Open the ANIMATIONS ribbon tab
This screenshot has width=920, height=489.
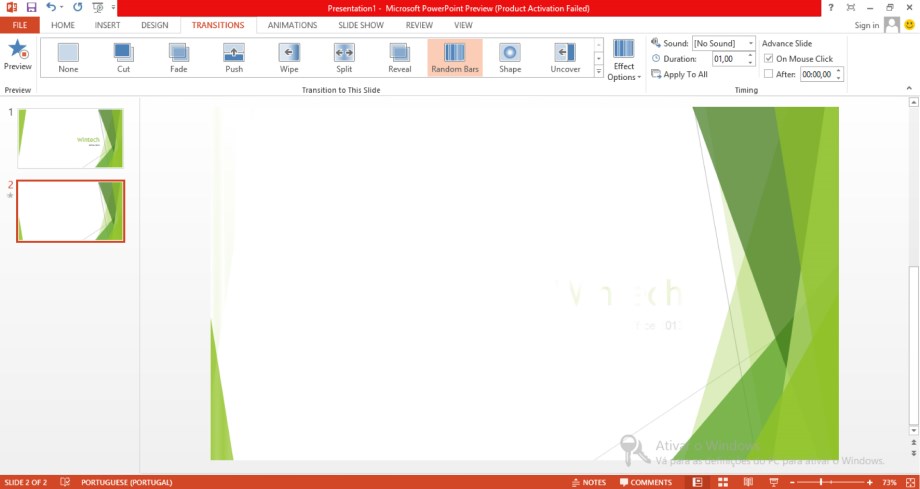point(292,25)
